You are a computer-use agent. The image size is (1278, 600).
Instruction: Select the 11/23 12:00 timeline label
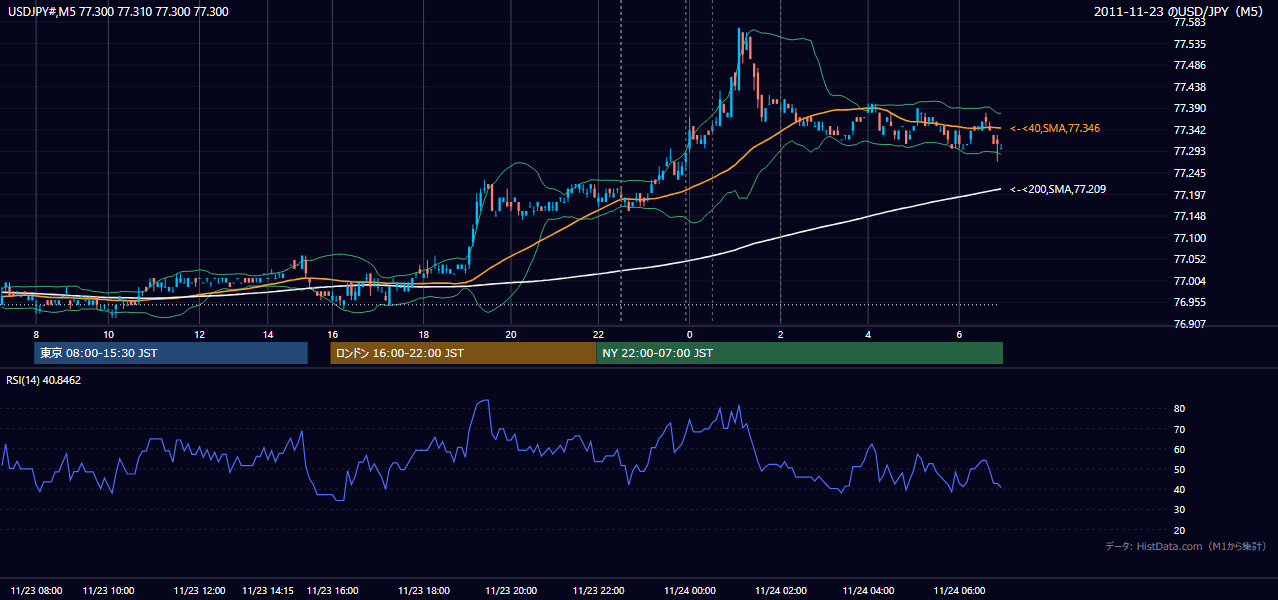point(199,590)
